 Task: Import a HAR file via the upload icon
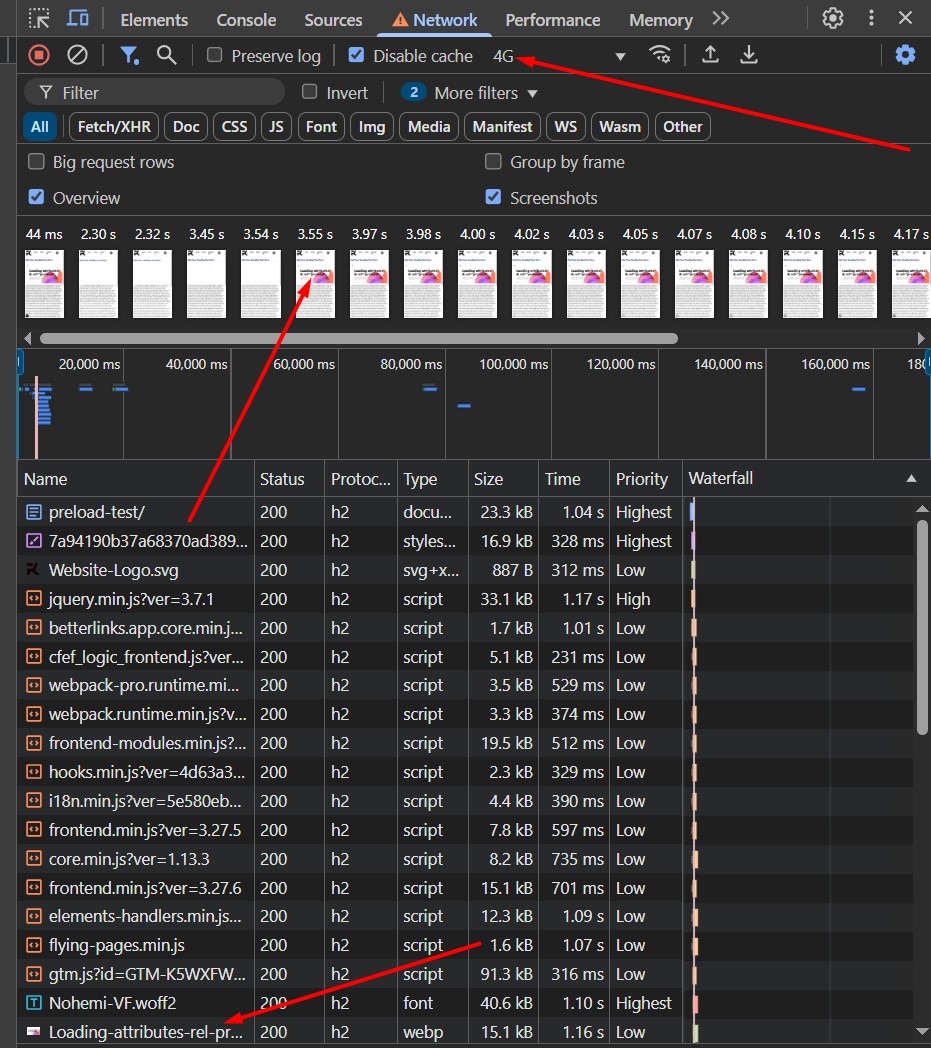click(x=710, y=54)
